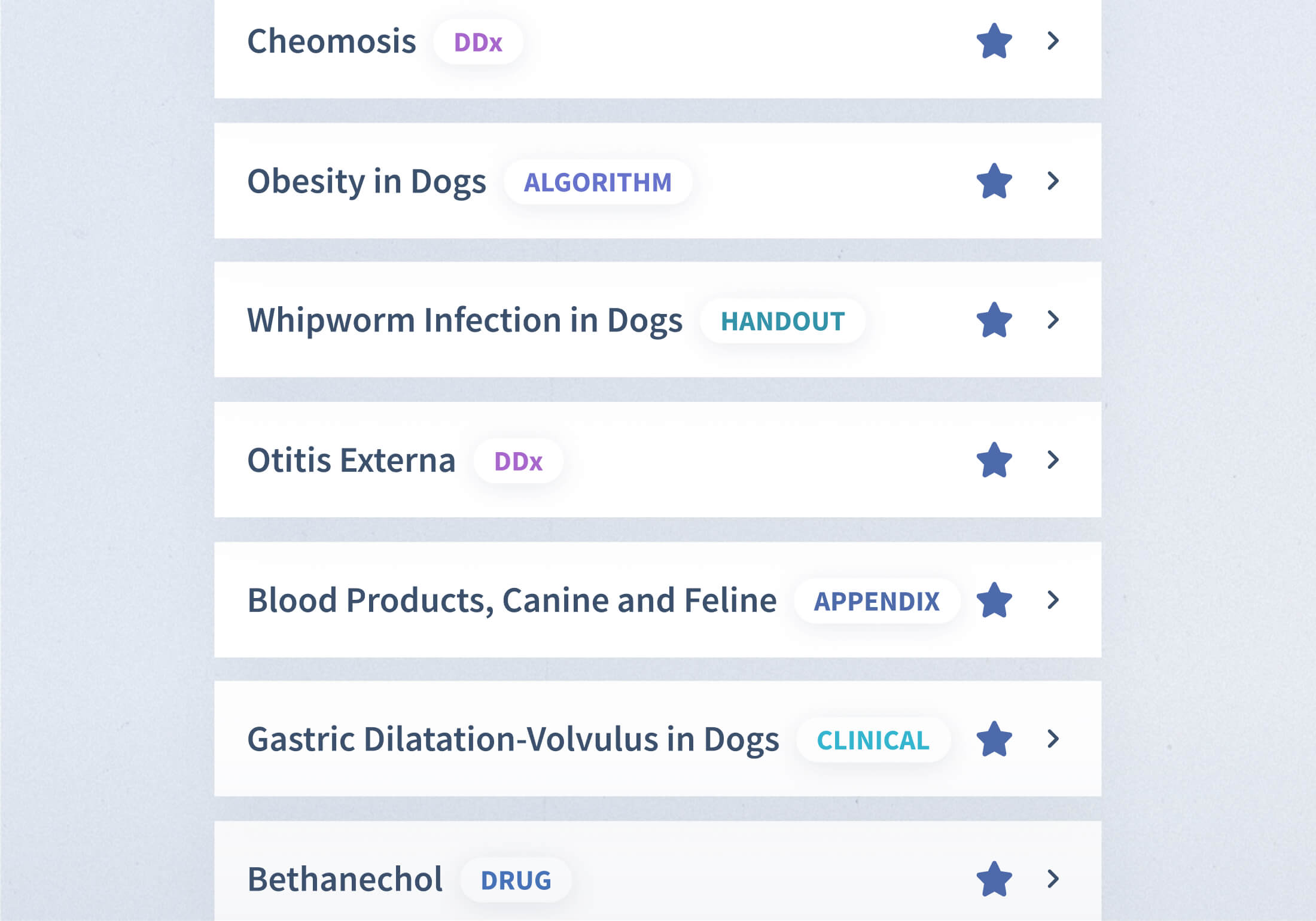
Task: Click the arrow on Blood Products row
Action: [1053, 599]
